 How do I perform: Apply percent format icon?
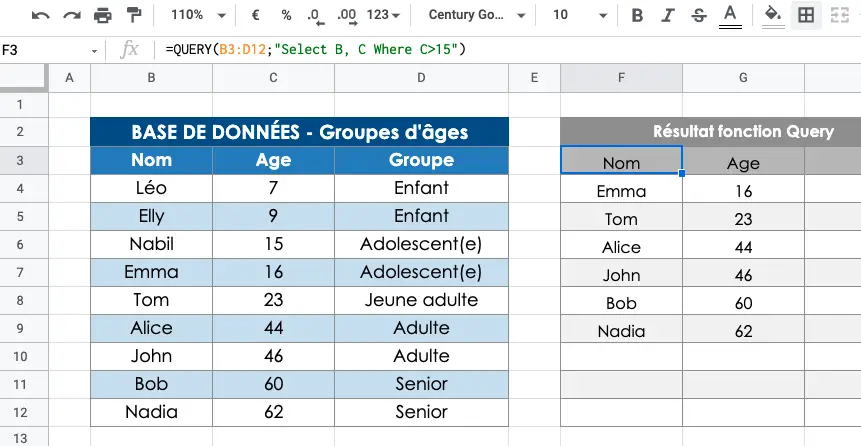coord(286,15)
